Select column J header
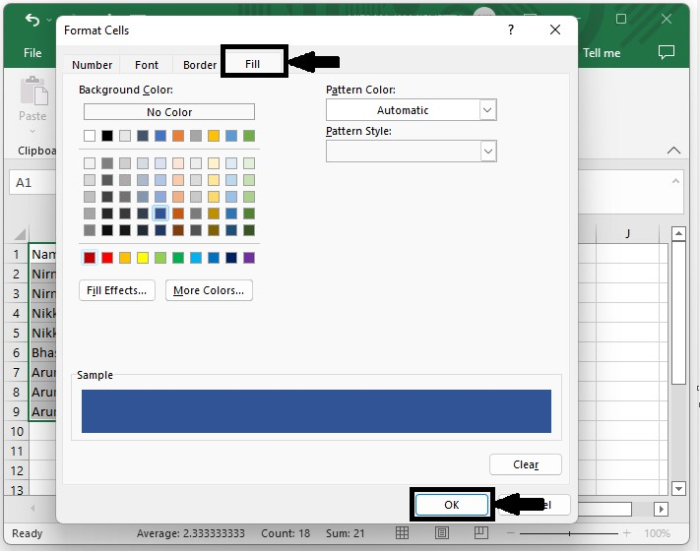Viewport: 700px width, 552px height. (x=628, y=234)
